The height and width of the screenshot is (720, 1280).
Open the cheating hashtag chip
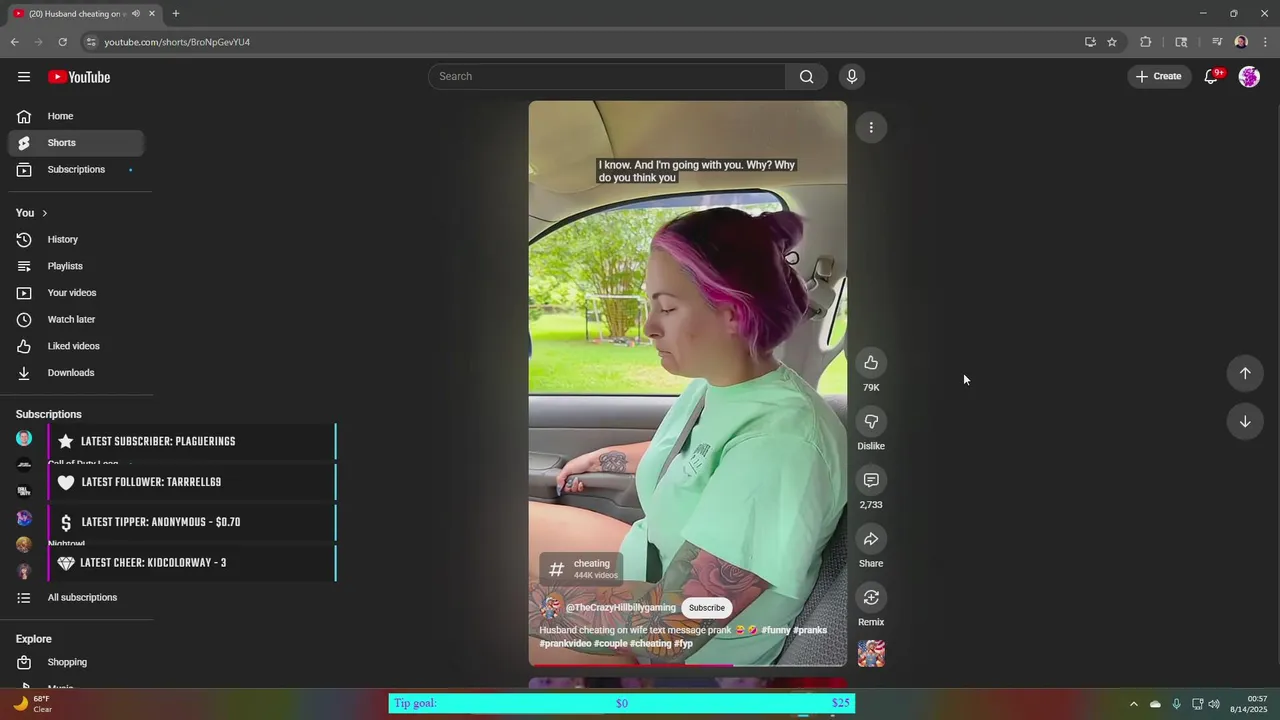point(581,569)
